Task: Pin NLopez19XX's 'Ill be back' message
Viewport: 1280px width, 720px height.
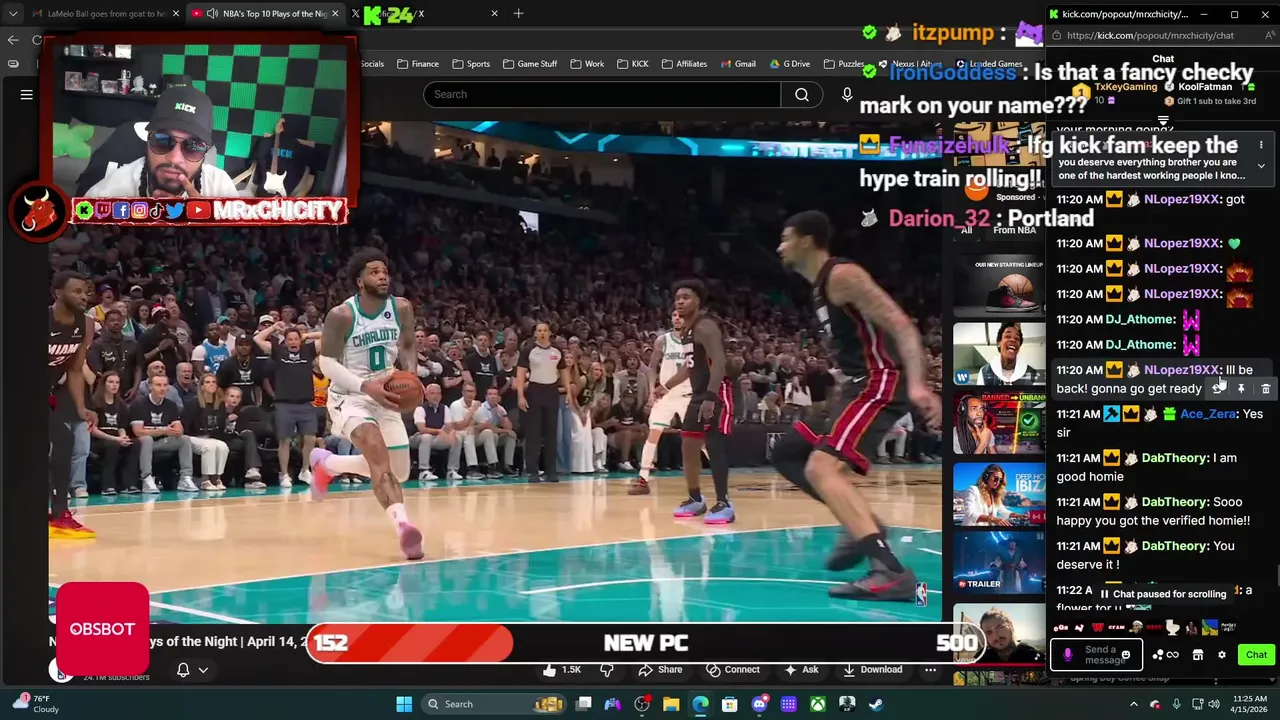Action: 1241,388
